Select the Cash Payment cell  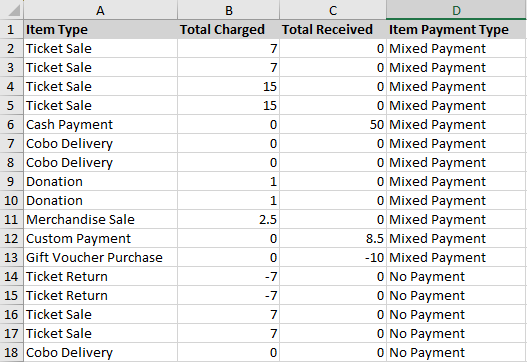pos(100,125)
